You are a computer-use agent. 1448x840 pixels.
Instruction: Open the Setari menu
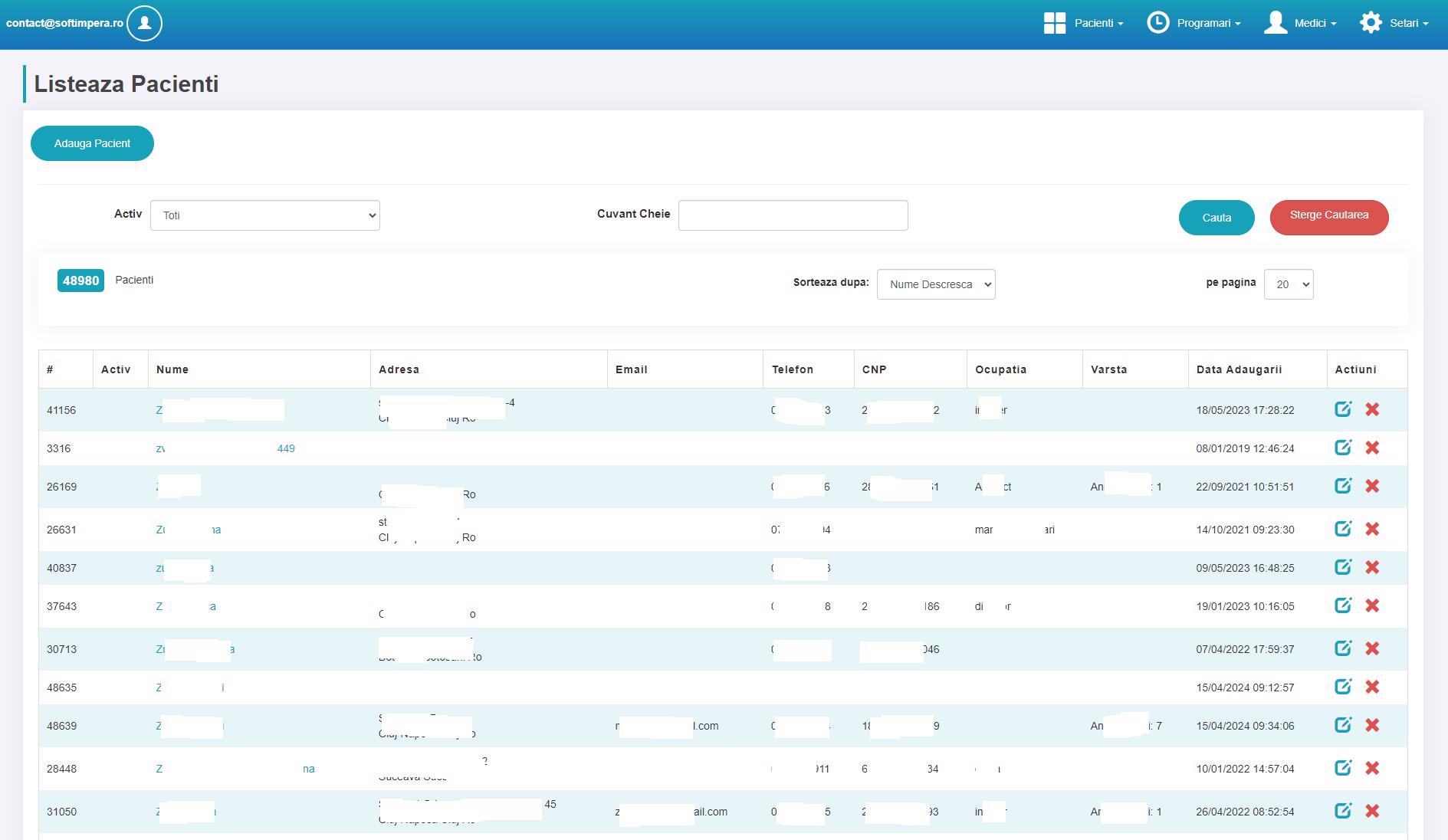[x=1409, y=23]
